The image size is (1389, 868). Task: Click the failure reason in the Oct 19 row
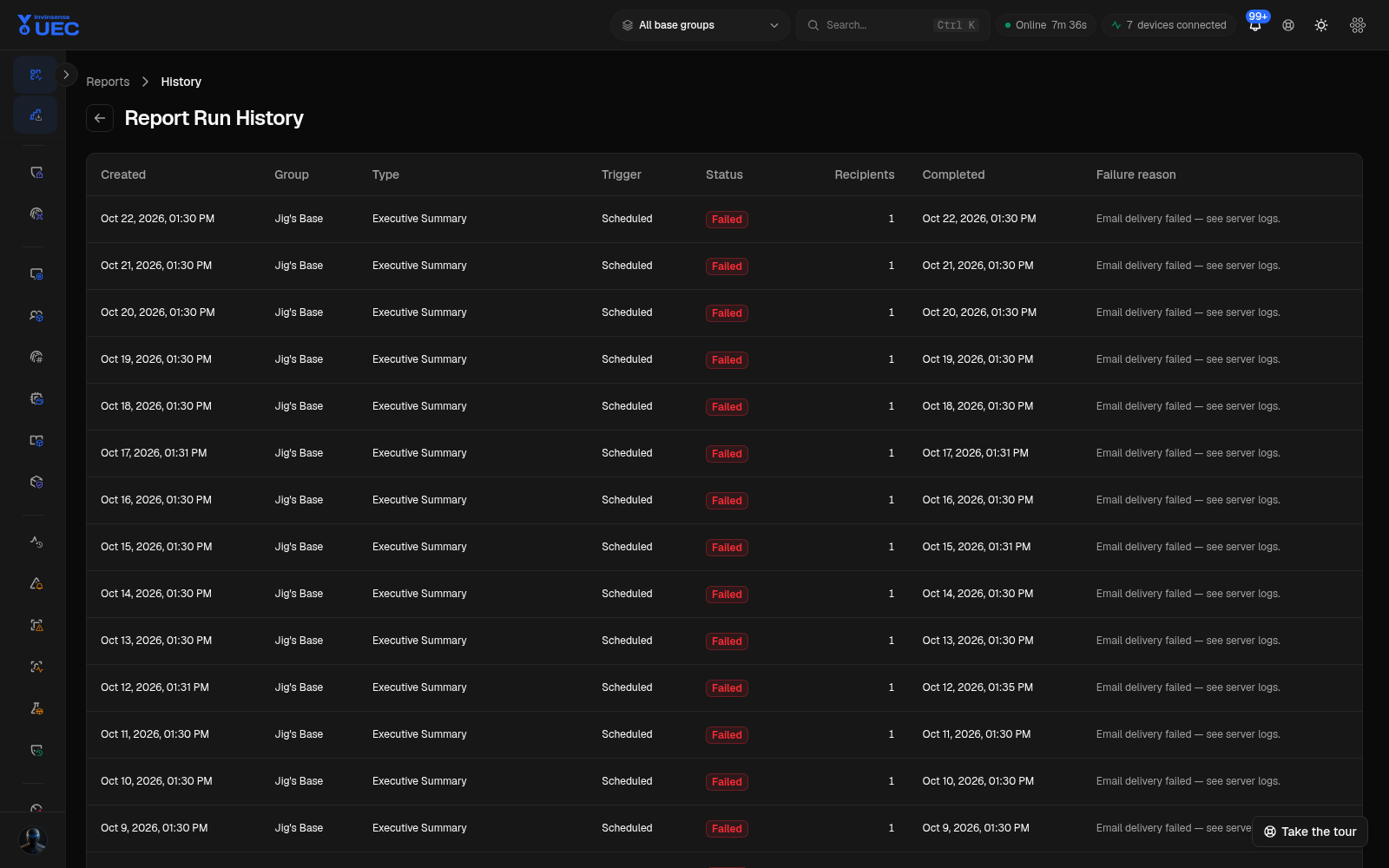tap(1188, 359)
